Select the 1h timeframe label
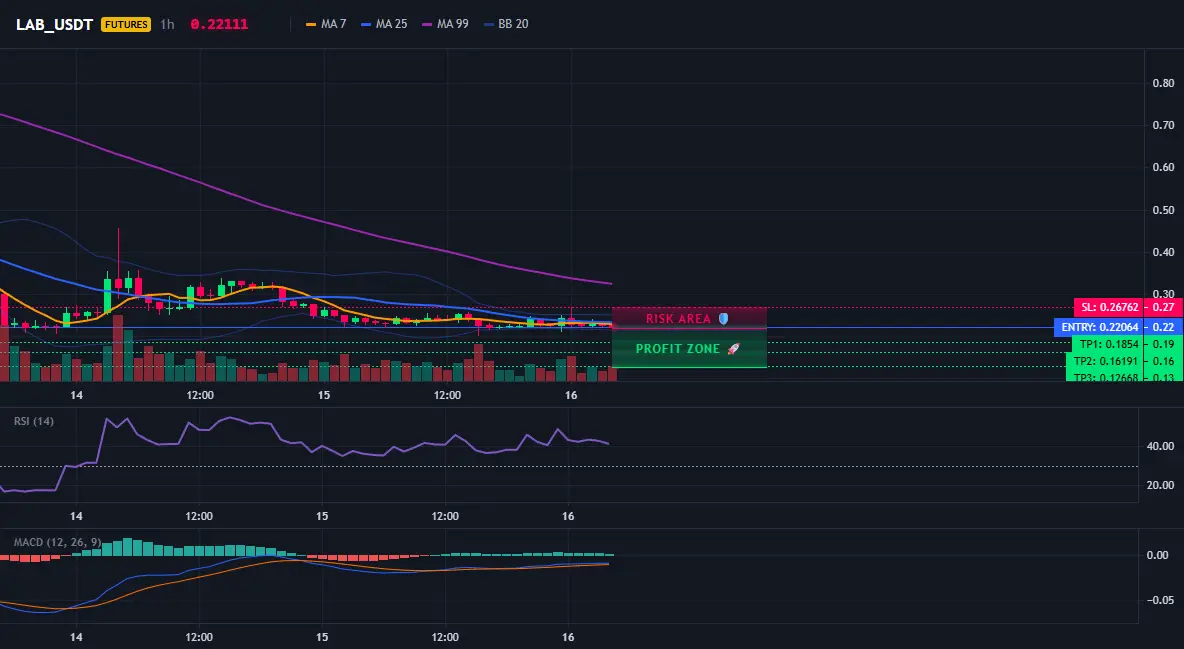 pos(168,24)
